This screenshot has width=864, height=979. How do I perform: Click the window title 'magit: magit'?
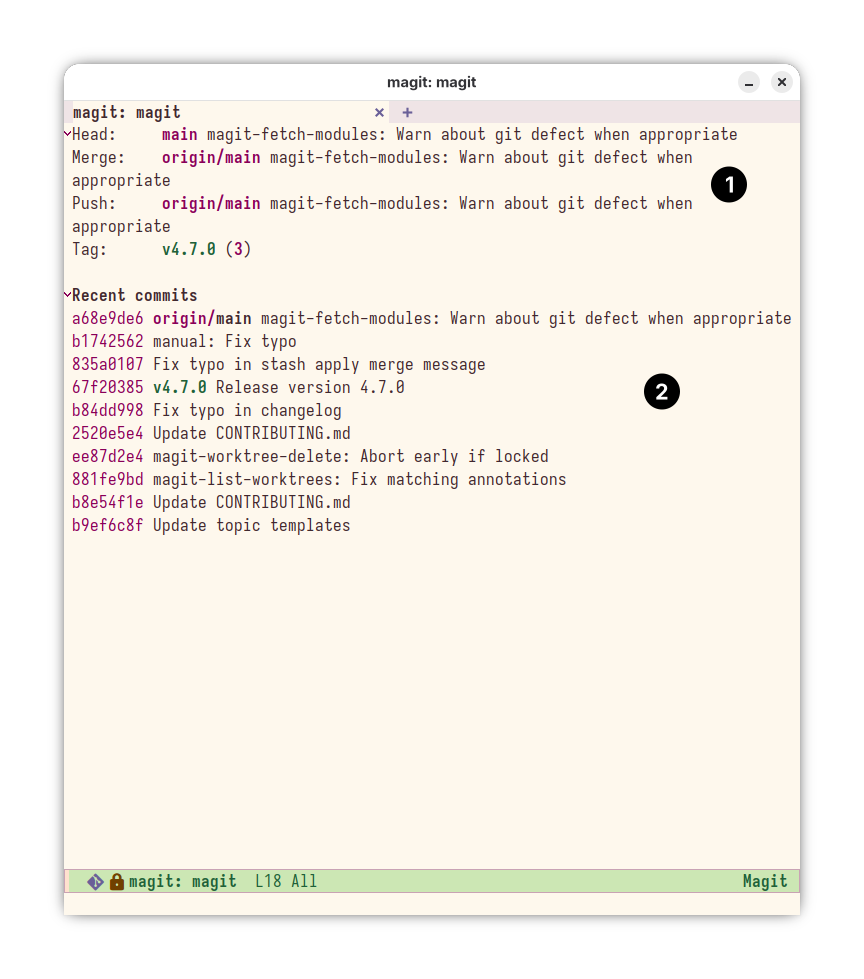coord(431,82)
